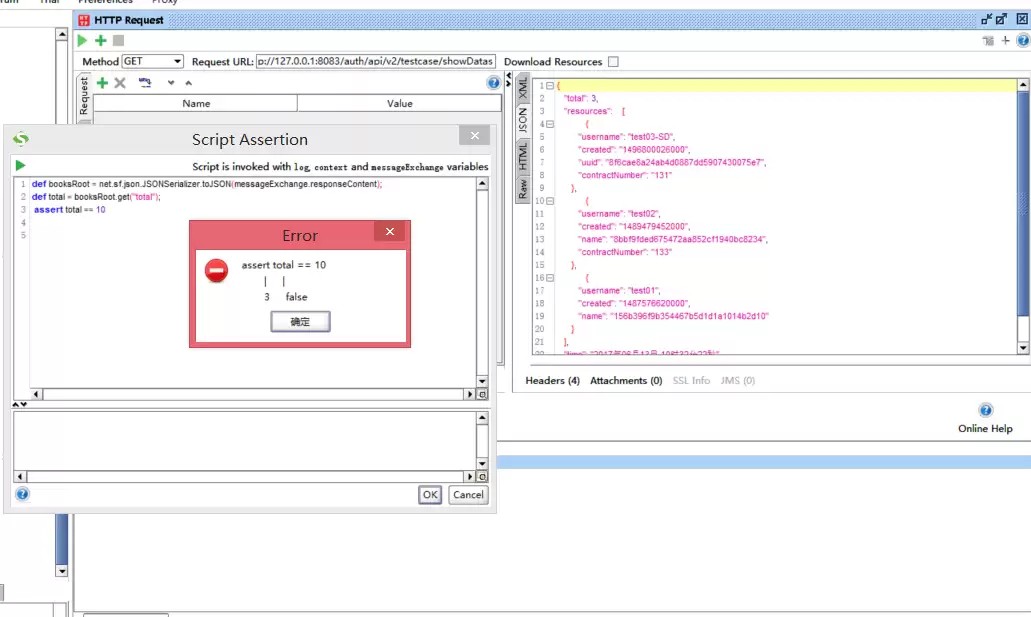Switch to the XML response tab

click(523, 87)
